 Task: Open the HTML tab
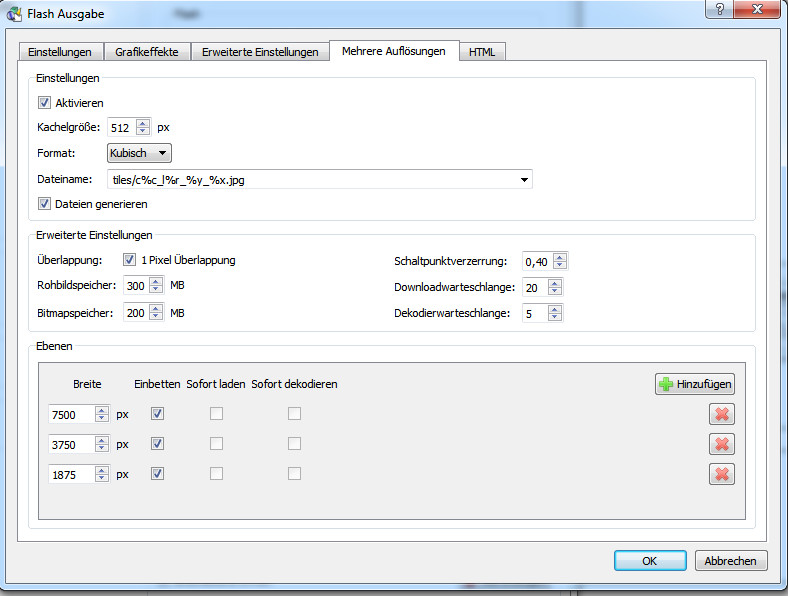482,52
